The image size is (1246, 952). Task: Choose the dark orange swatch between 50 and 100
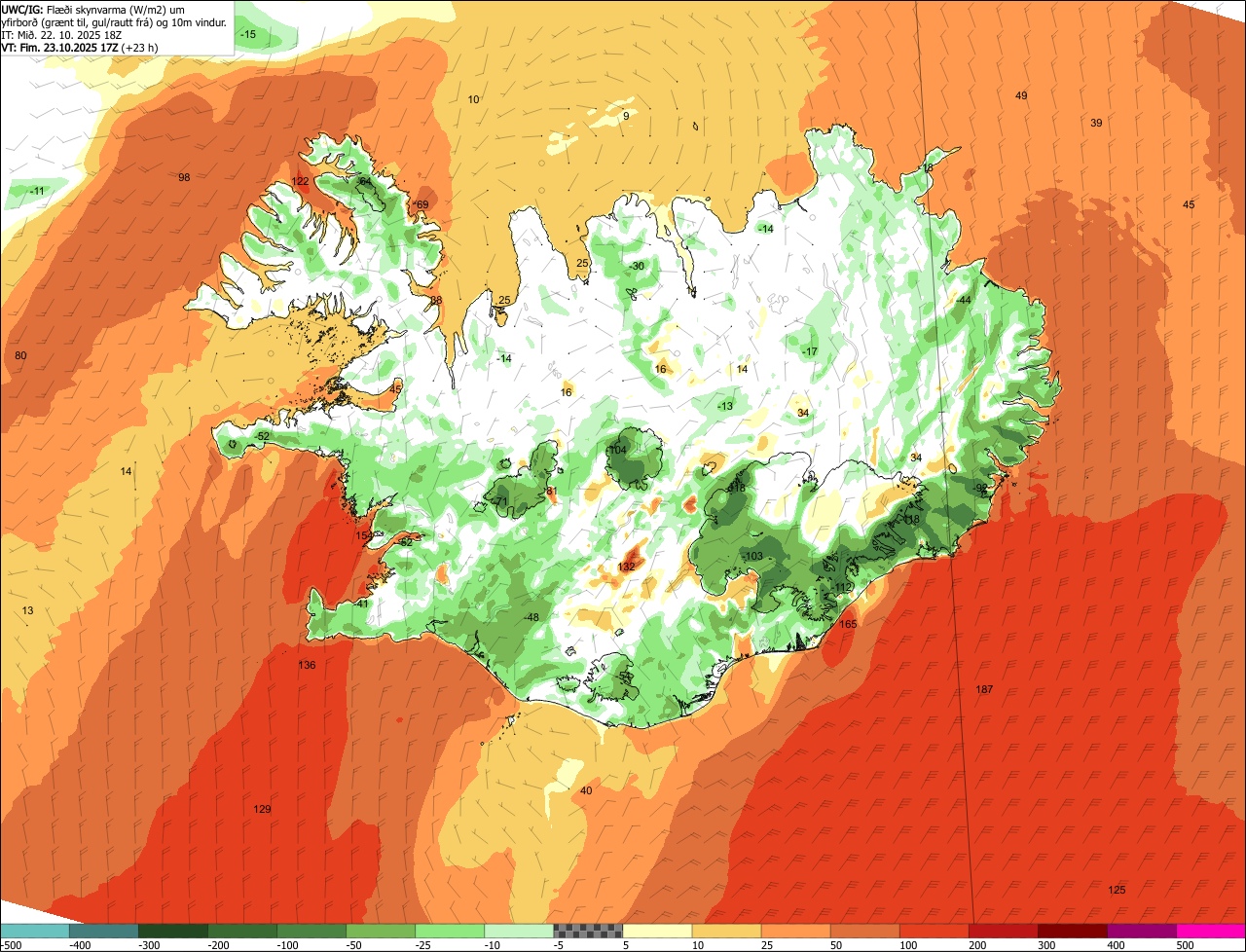863,931
